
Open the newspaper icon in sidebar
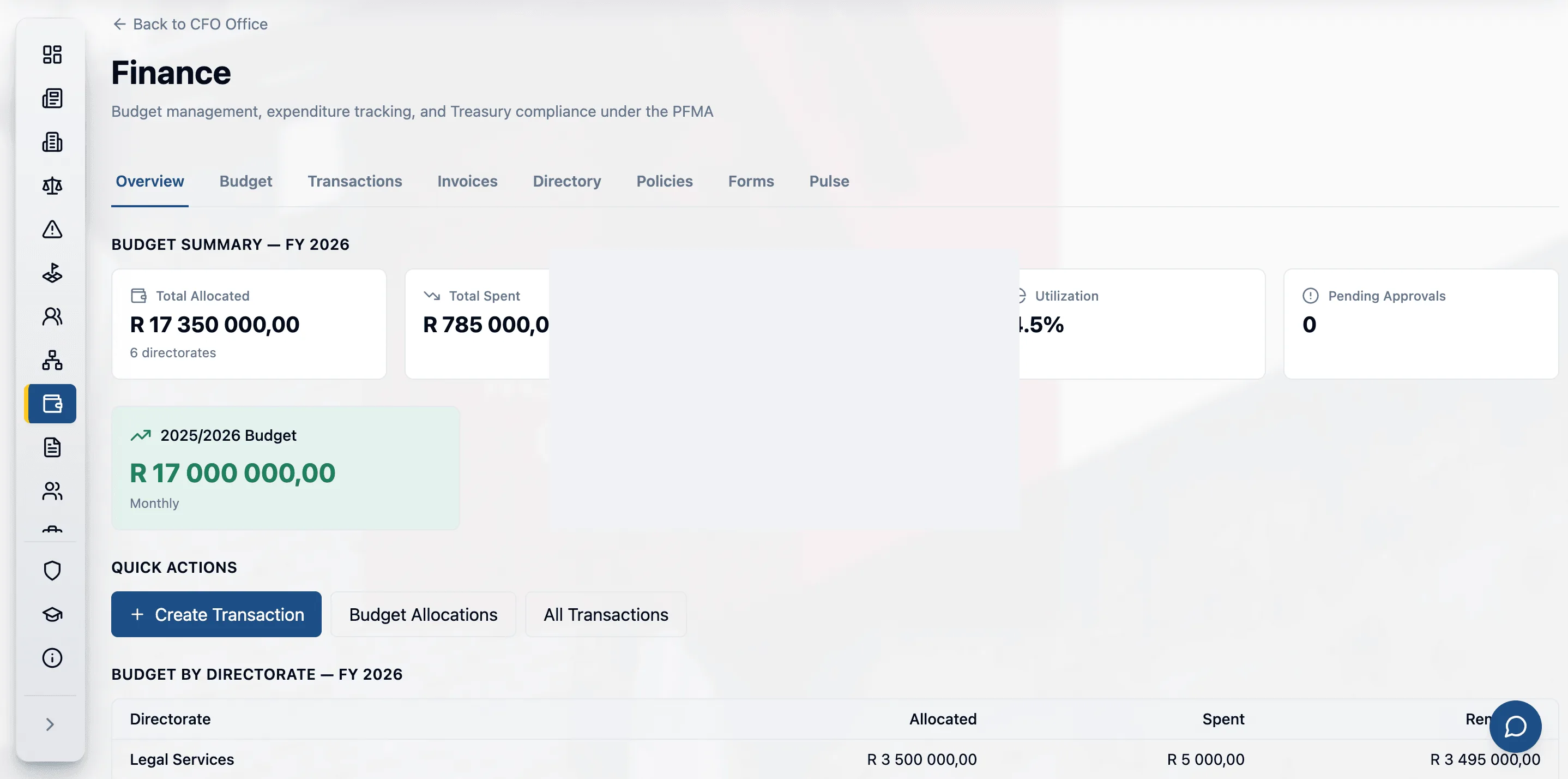click(52, 99)
